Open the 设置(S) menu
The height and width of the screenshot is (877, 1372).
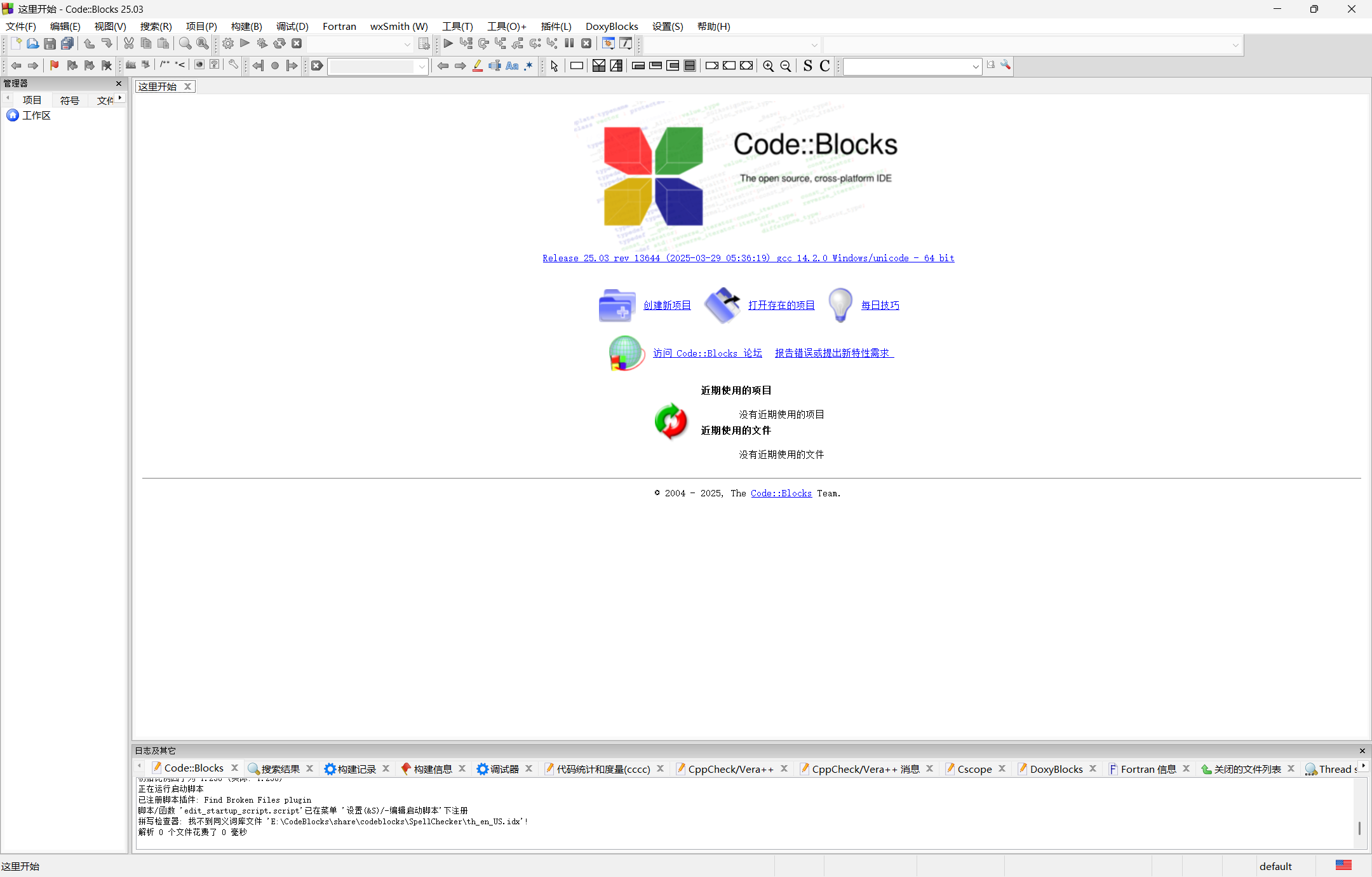tap(668, 26)
